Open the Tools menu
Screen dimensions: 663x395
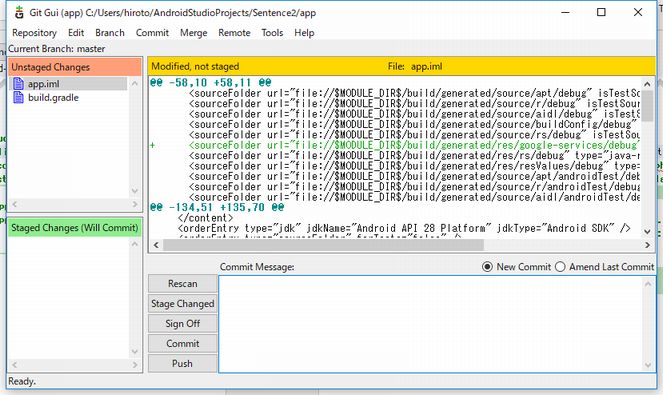tap(272, 33)
